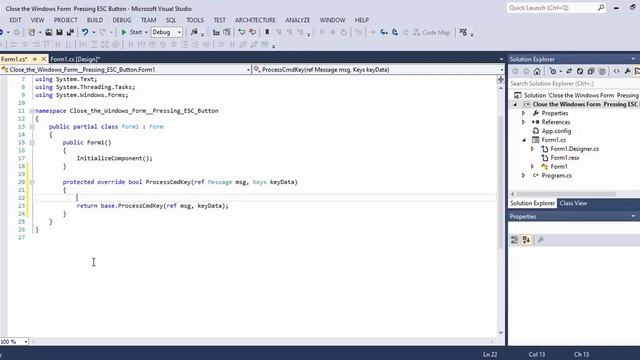This screenshot has width=640, height=360.
Task: Start debugging with the green Start button
Action: coord(131,32)
